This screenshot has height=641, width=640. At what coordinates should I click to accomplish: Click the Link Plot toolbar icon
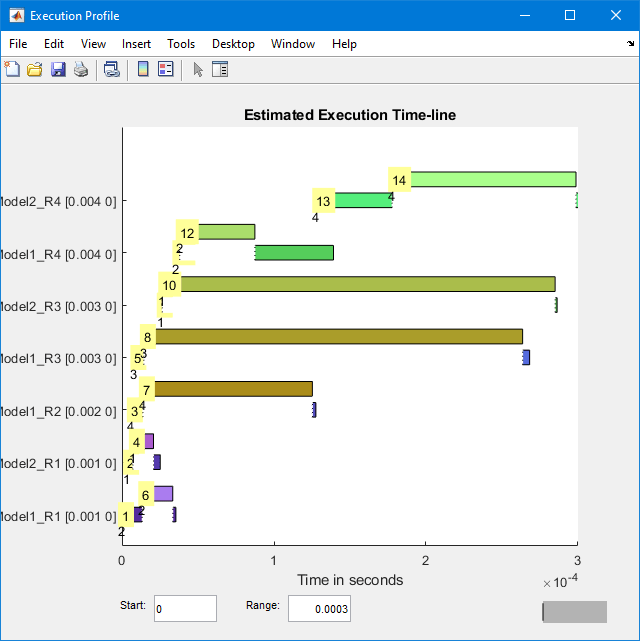(x=111, y=69)
